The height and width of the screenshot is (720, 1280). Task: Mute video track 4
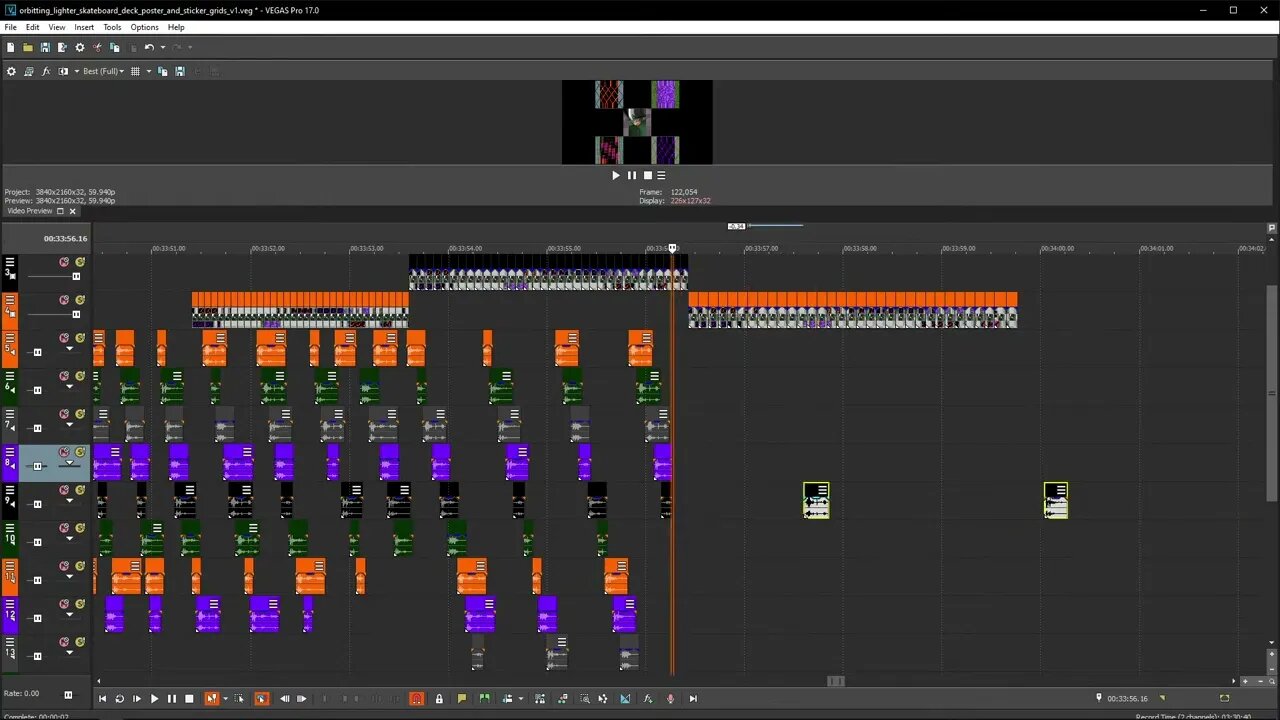pos(64,300)
